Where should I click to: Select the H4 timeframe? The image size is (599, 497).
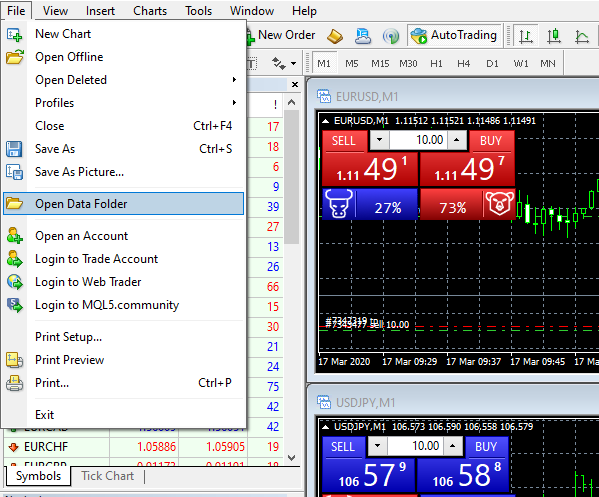click(x=464, y=63)
